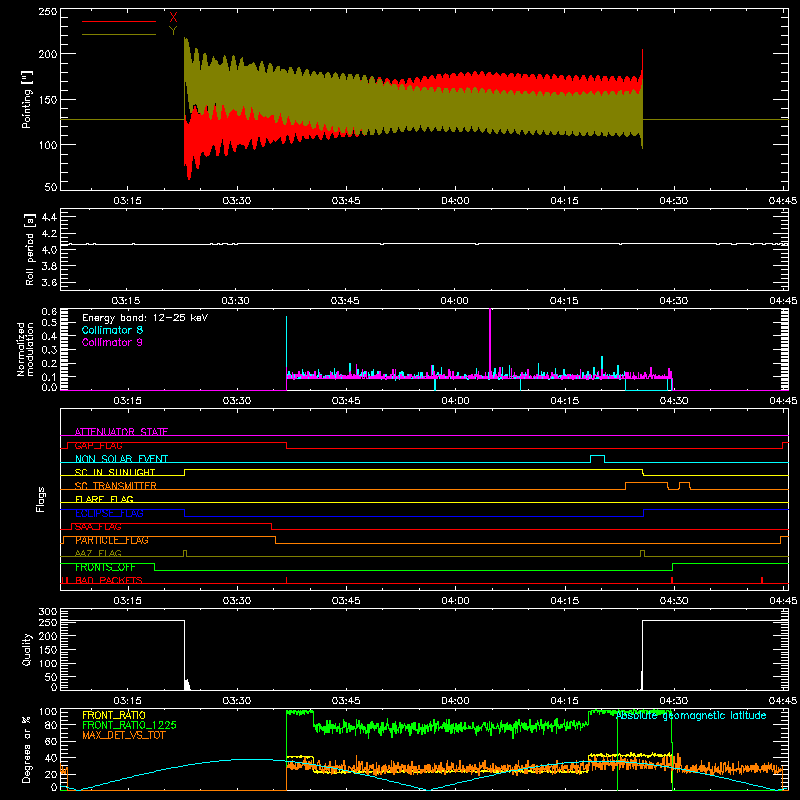Click the 03:15 time tick under Quality plot
This screenshot has height=800, width=800.
point(127,701)
